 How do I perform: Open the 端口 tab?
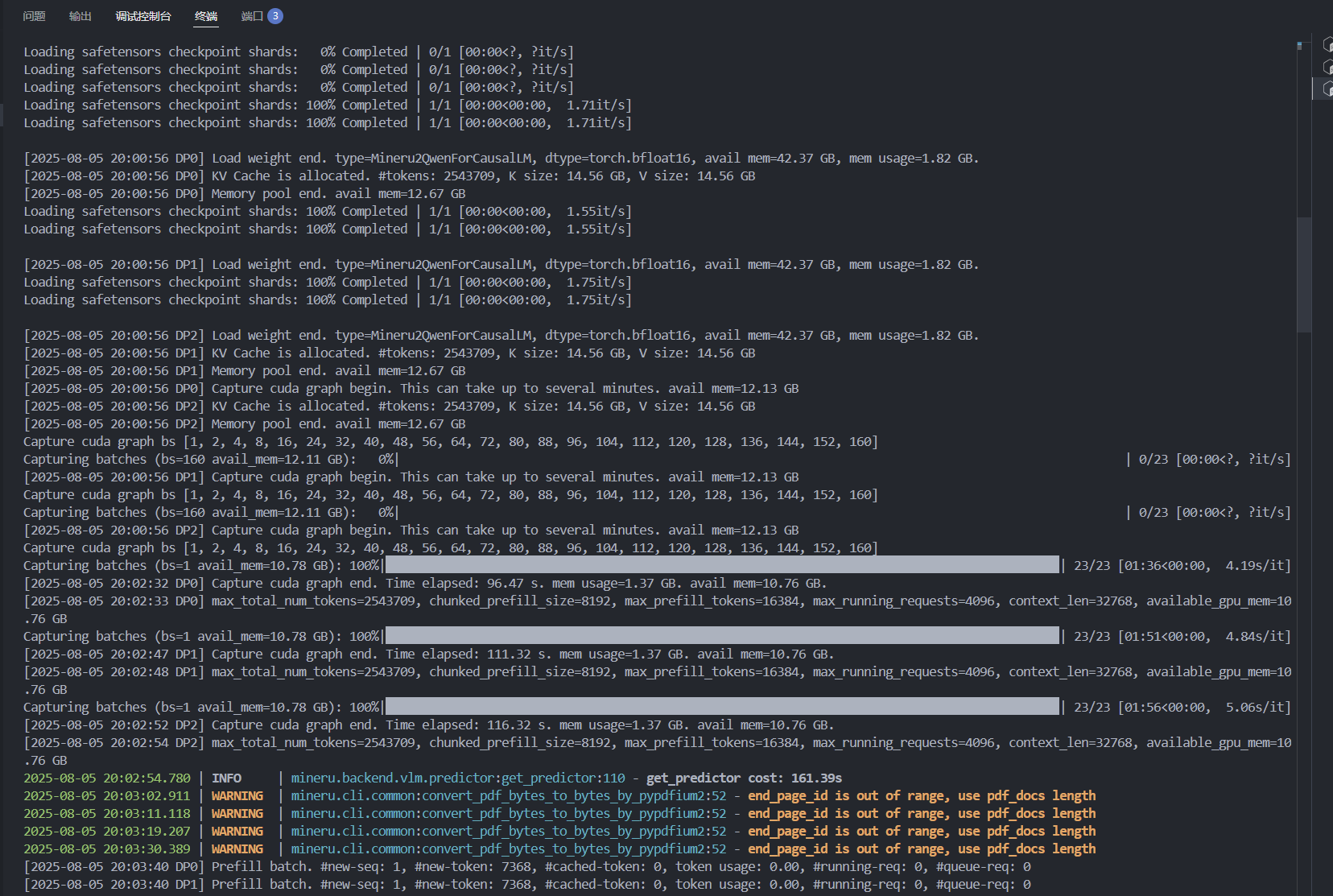[251, 16]
